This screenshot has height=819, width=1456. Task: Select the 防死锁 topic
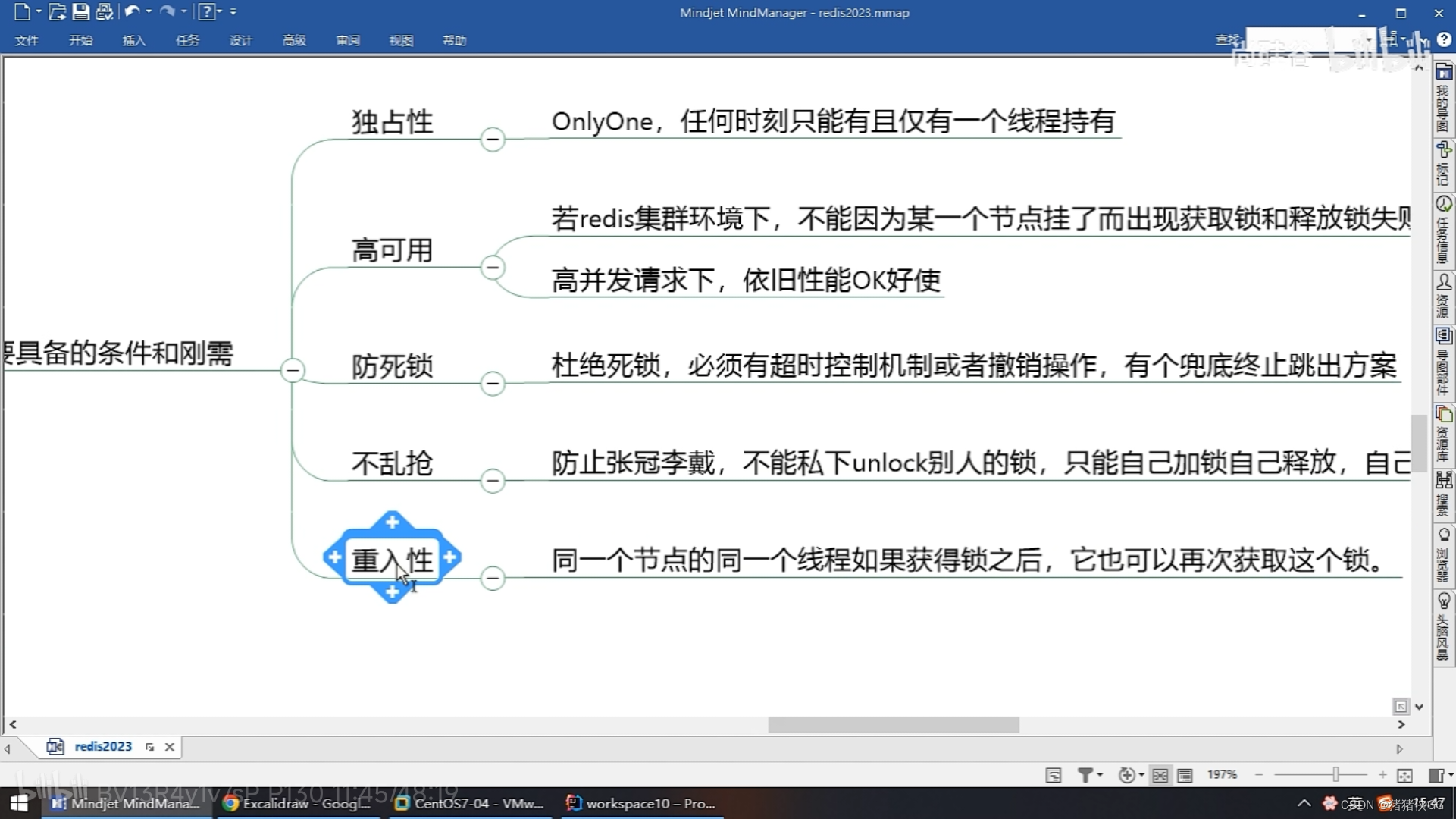click(x=392, y=366)
